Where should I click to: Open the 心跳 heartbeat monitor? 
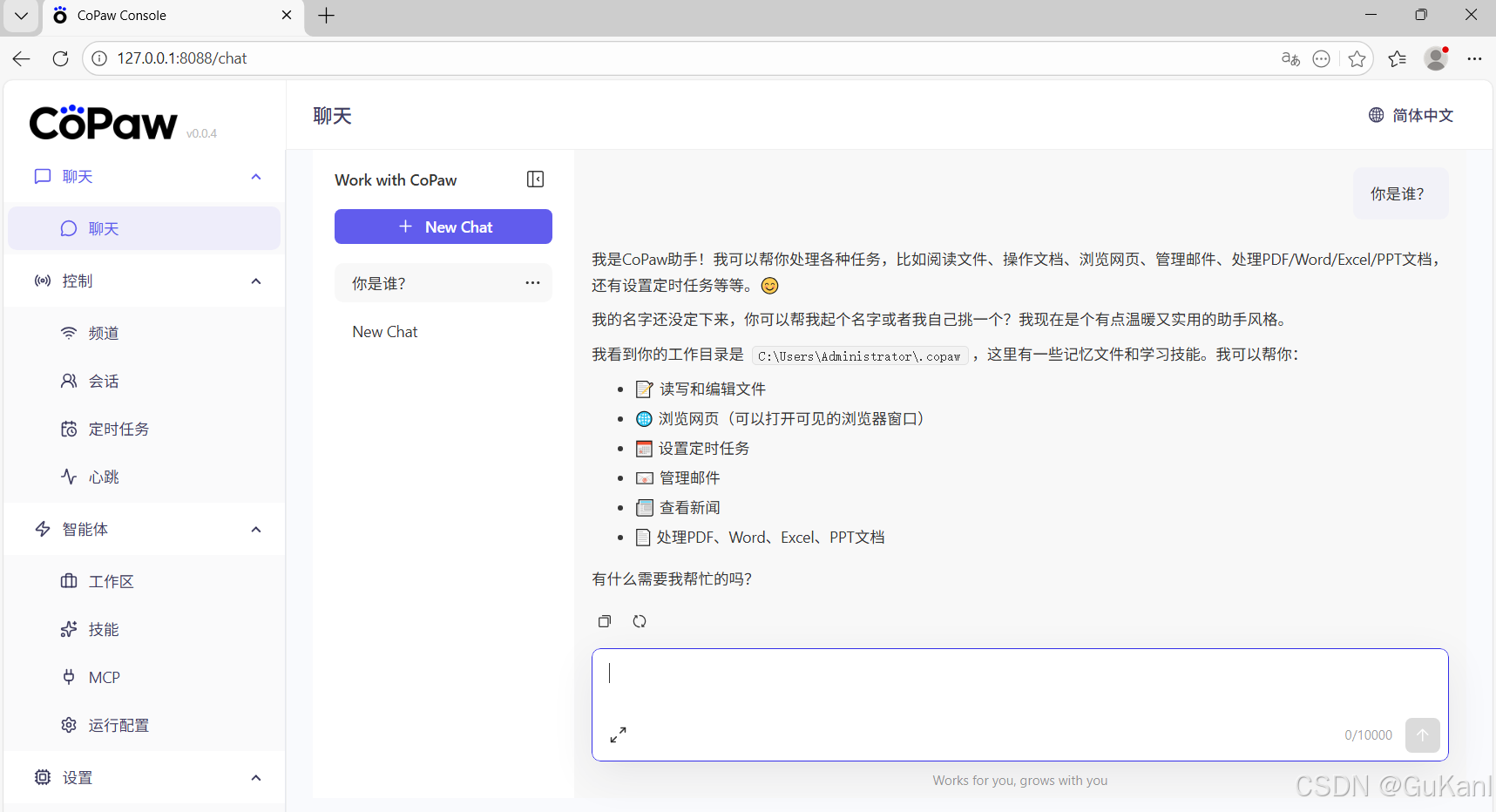point(102,477)
